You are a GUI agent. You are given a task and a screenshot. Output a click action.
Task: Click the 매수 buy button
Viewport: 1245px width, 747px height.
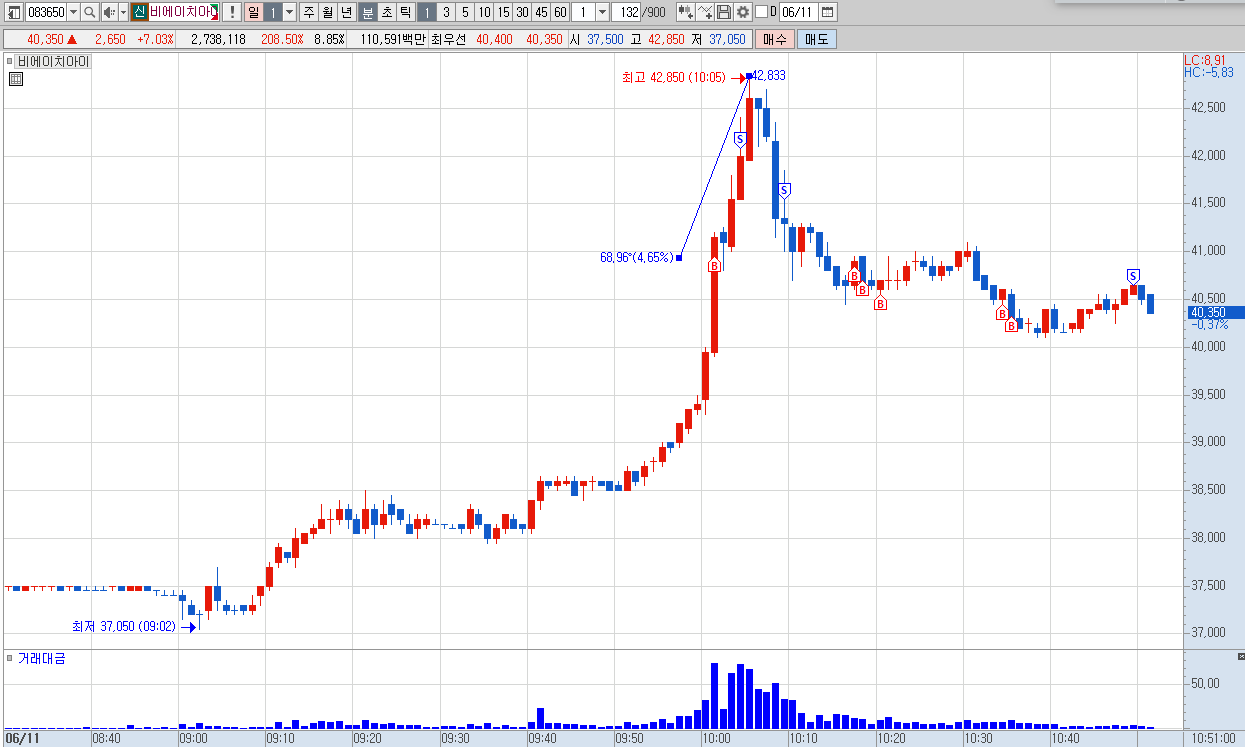click(x=774, y=39)
